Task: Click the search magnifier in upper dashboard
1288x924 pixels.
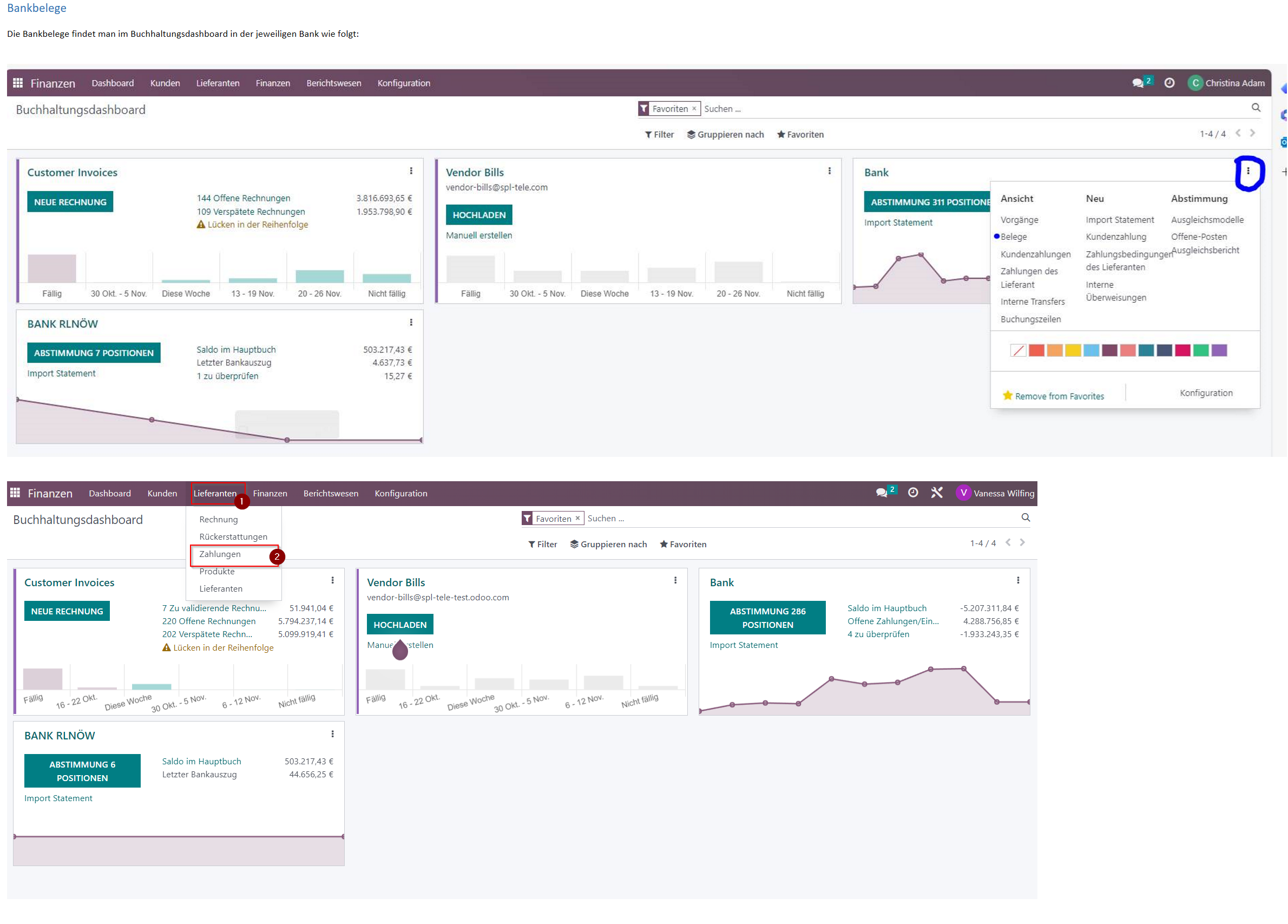Action: pyautogui.click(x=1256, y=108)
